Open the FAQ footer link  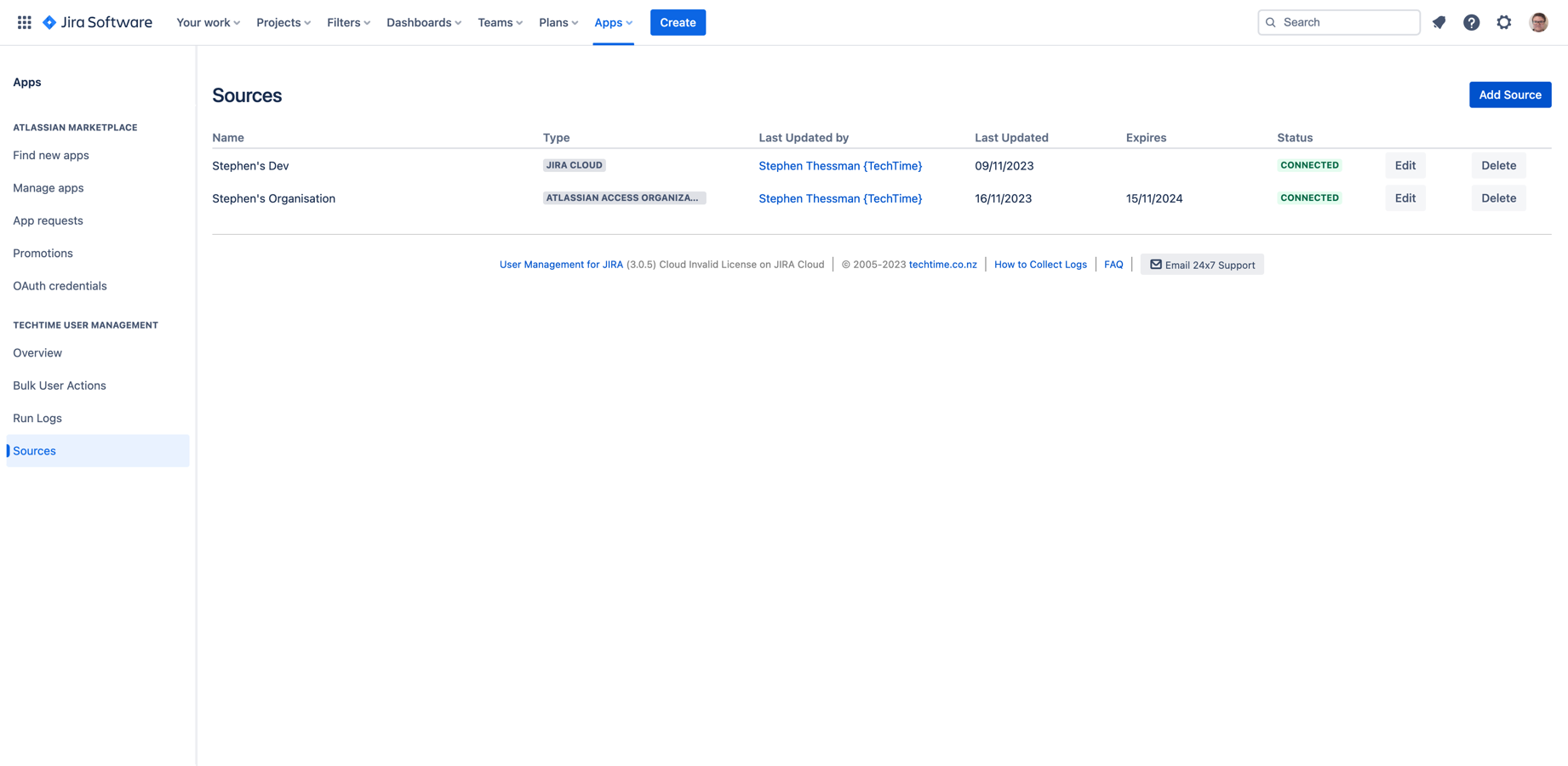(x=1113, y=265)
